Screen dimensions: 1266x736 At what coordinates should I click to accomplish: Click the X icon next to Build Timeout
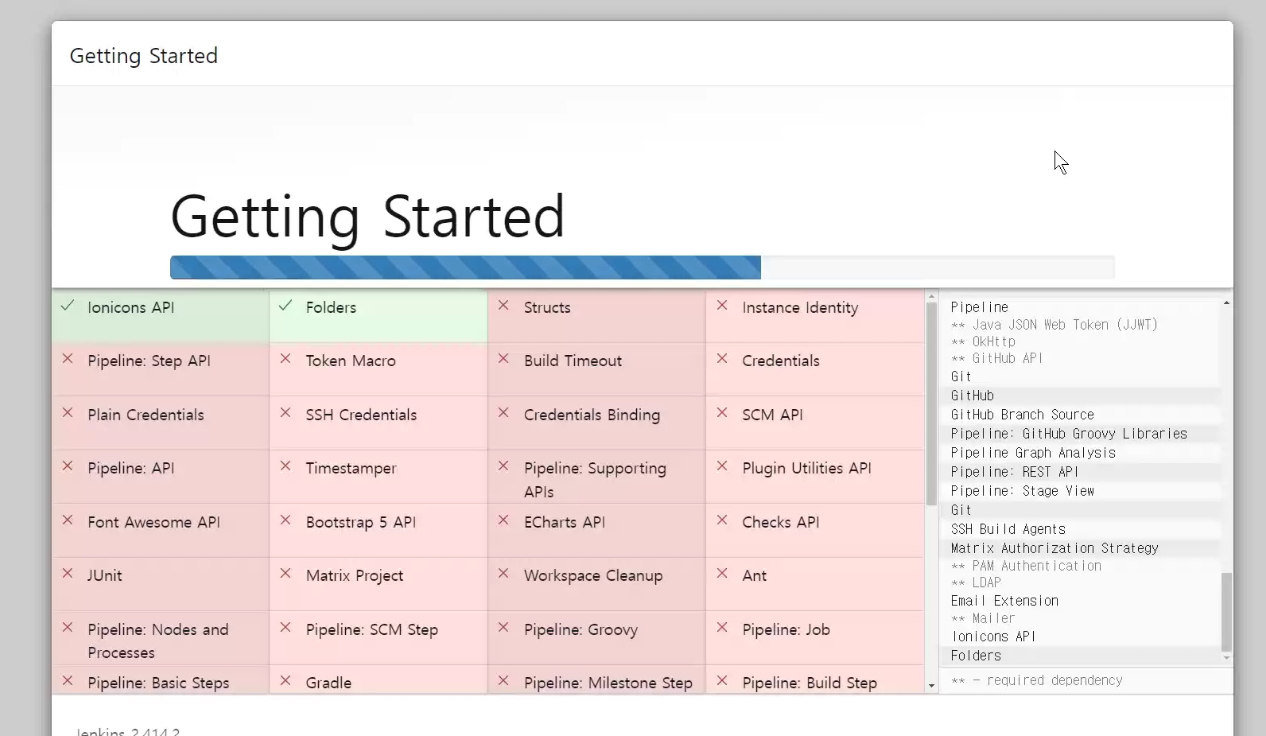[503, 359]
